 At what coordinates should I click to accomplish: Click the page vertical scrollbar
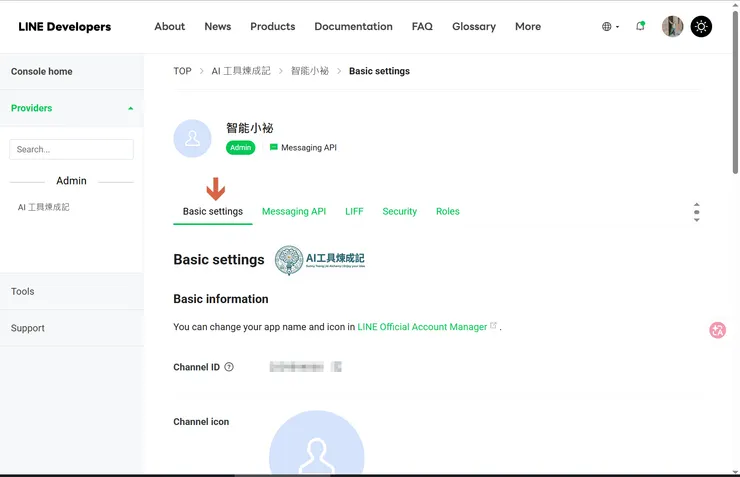(735, 94)
